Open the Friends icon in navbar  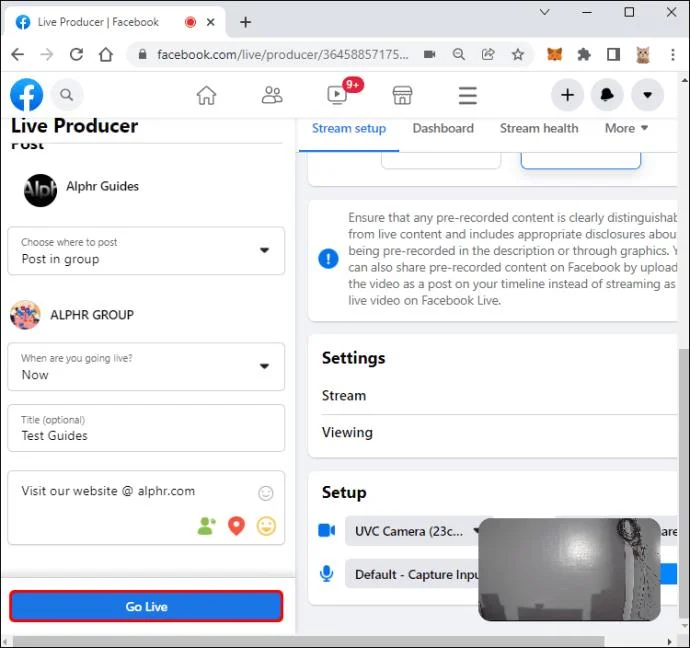[x=272, y=95]
